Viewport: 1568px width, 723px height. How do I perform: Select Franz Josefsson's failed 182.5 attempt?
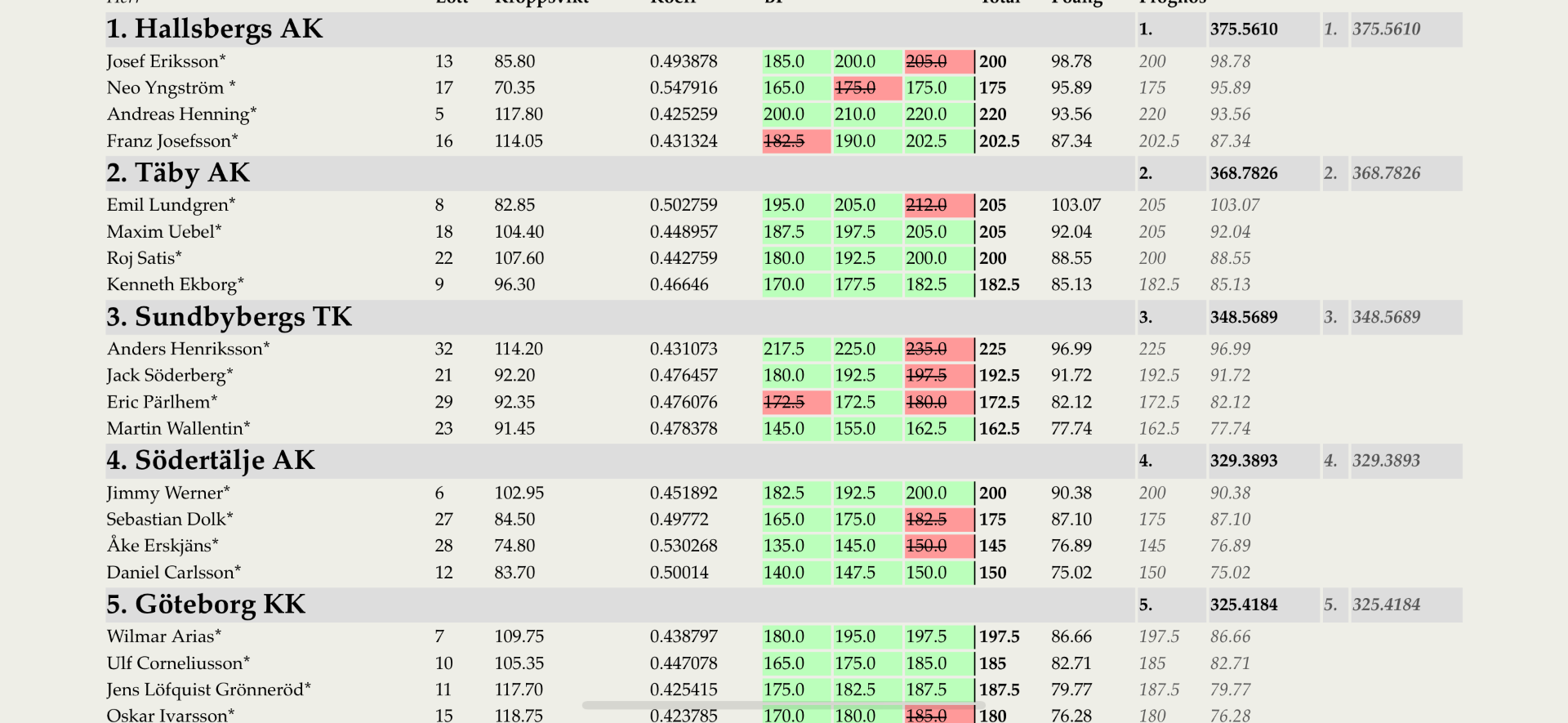(795, 141)
